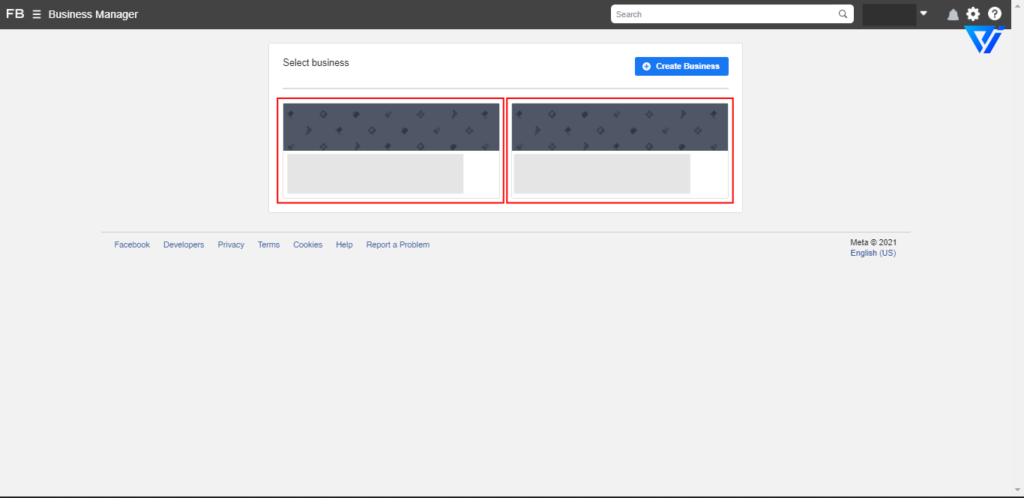Viewport: 1024px width, 498px height.
Task: Open the Terms footer link
Action: [268, 245]
